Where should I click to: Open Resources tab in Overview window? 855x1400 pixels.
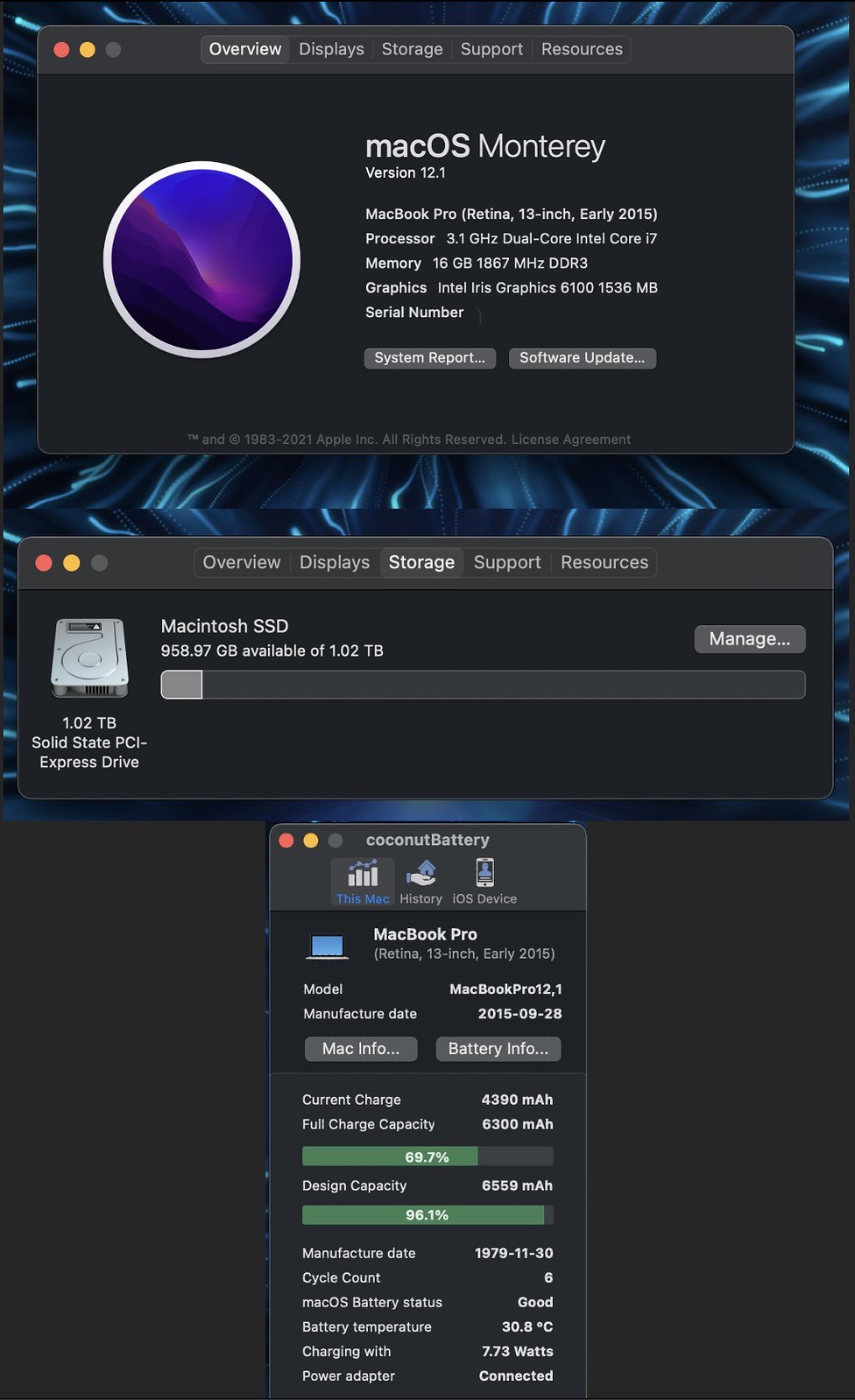coord(582,49)
